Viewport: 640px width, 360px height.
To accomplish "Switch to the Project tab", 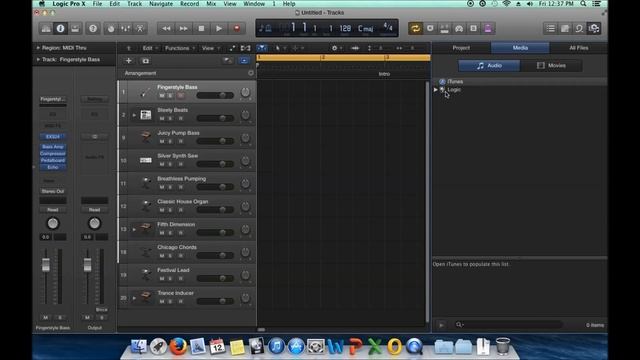I will click(x=461, y=48).
